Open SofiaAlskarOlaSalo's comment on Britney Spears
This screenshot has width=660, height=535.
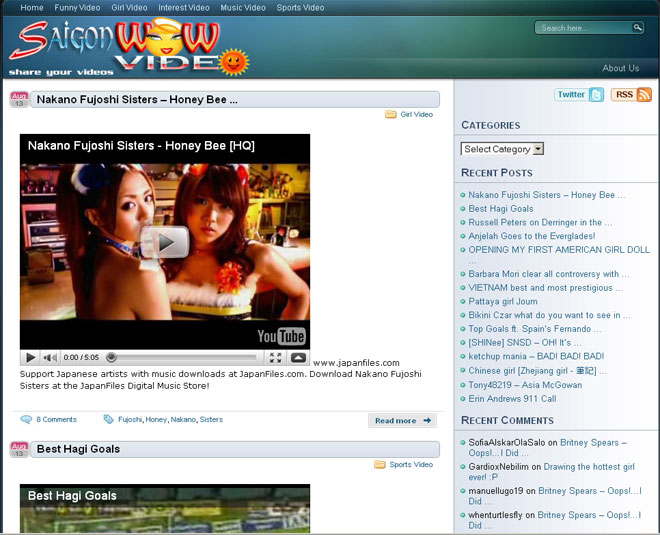point(548,448)
